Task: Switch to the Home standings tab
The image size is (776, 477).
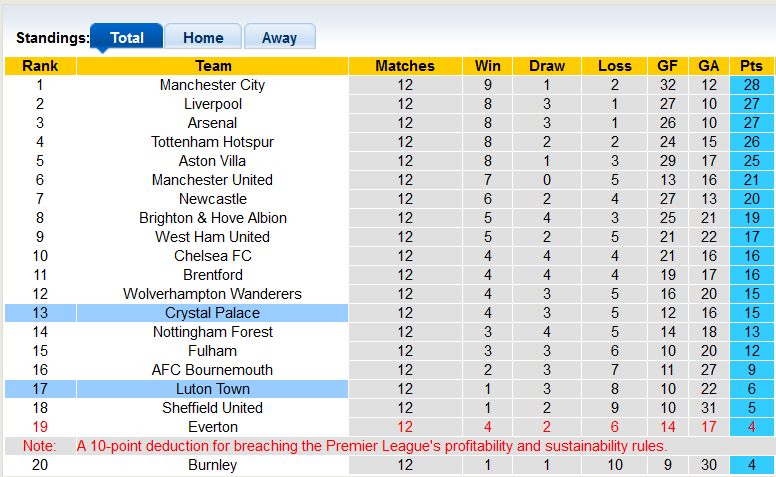Action: tap(203, 38)
